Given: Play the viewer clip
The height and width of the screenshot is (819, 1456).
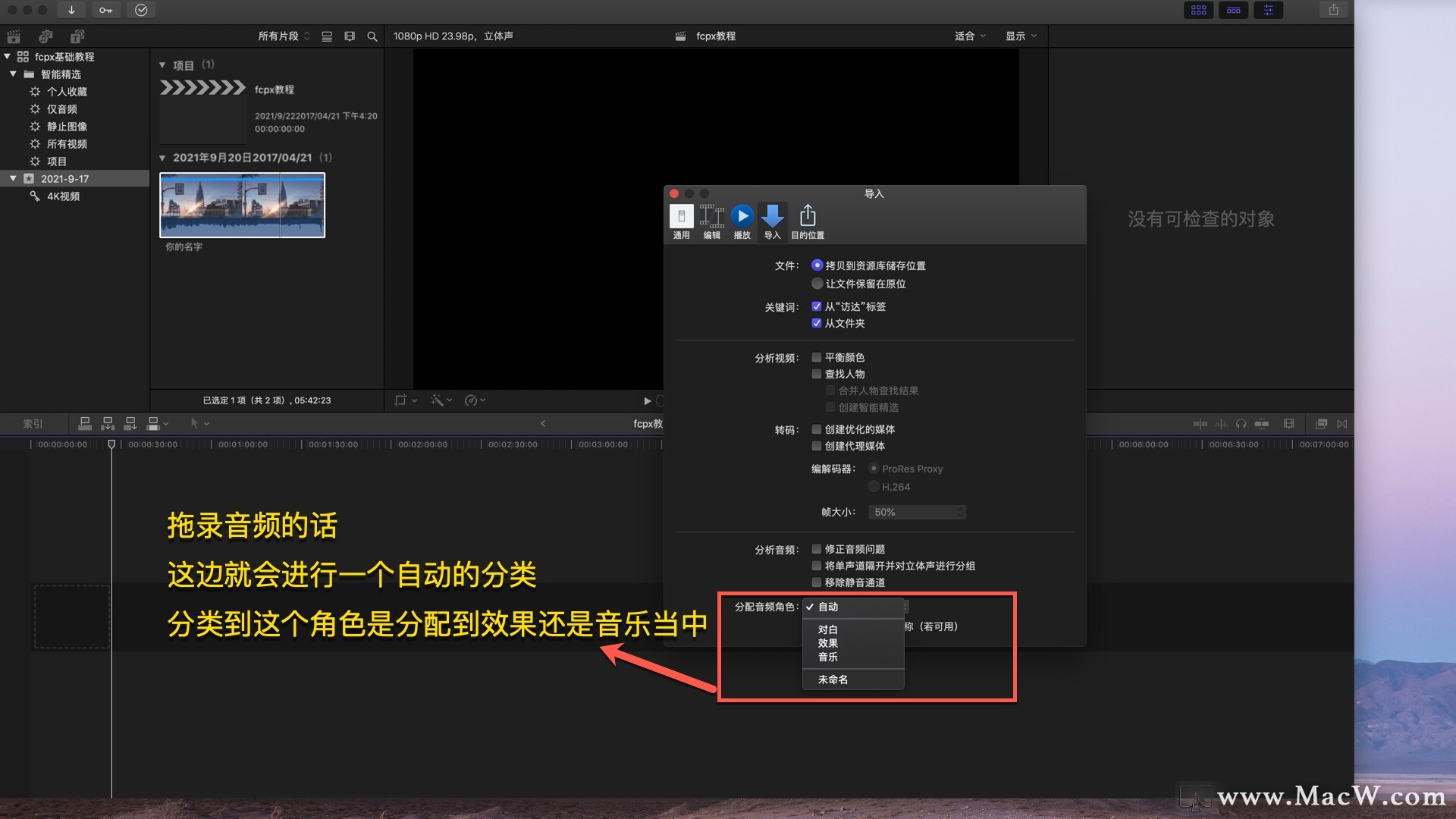Looking at the screenshot, I should coord(647,400).
